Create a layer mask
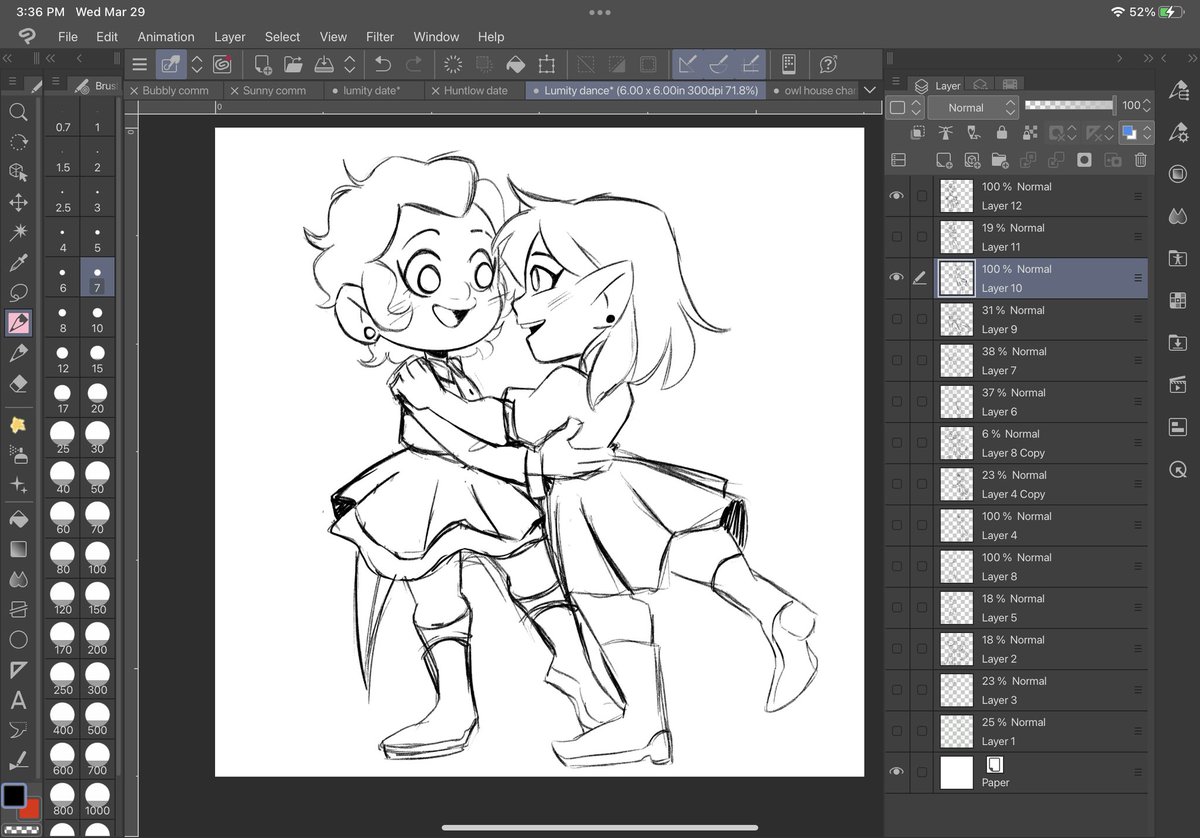The height and width of the screenshot is (838, 1200). [x=1084, y=160]
